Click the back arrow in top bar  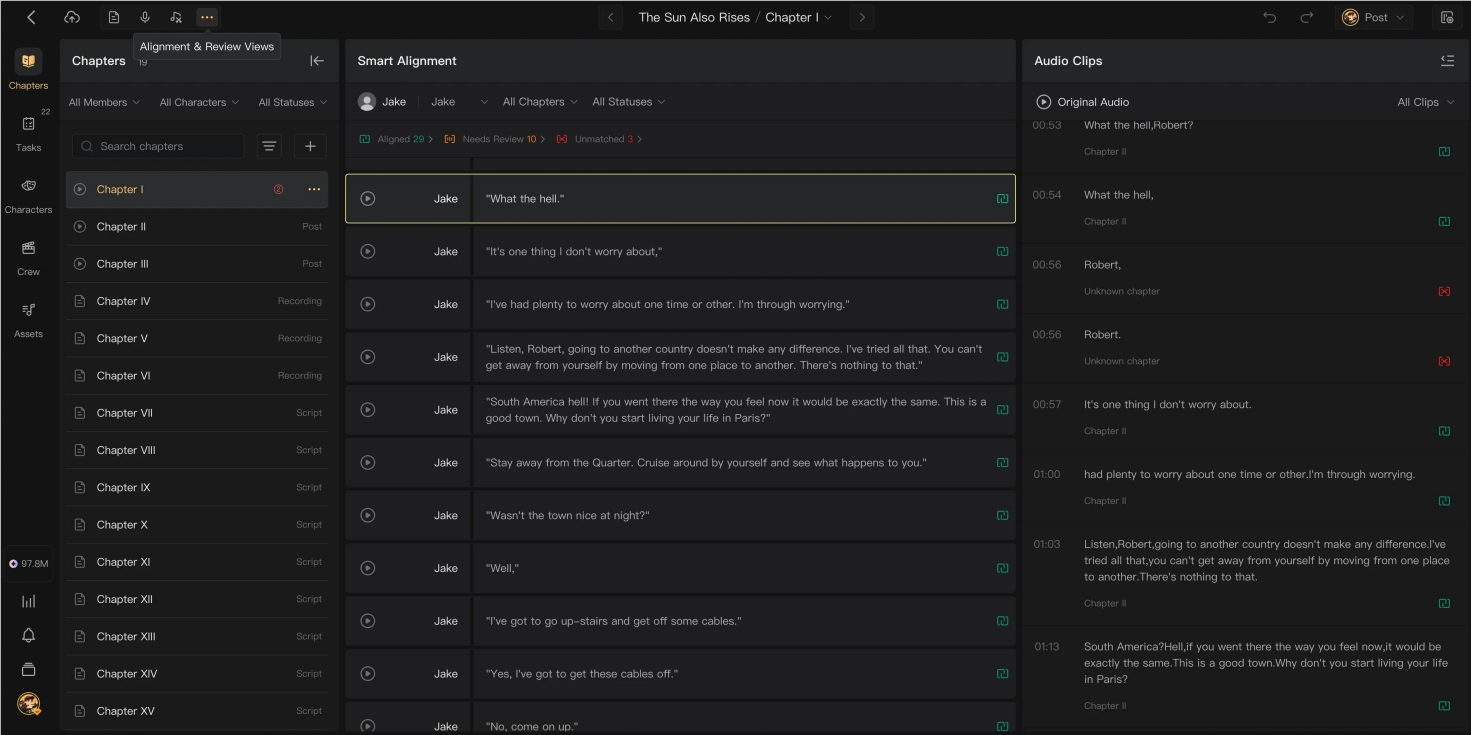tap(31, 17)
